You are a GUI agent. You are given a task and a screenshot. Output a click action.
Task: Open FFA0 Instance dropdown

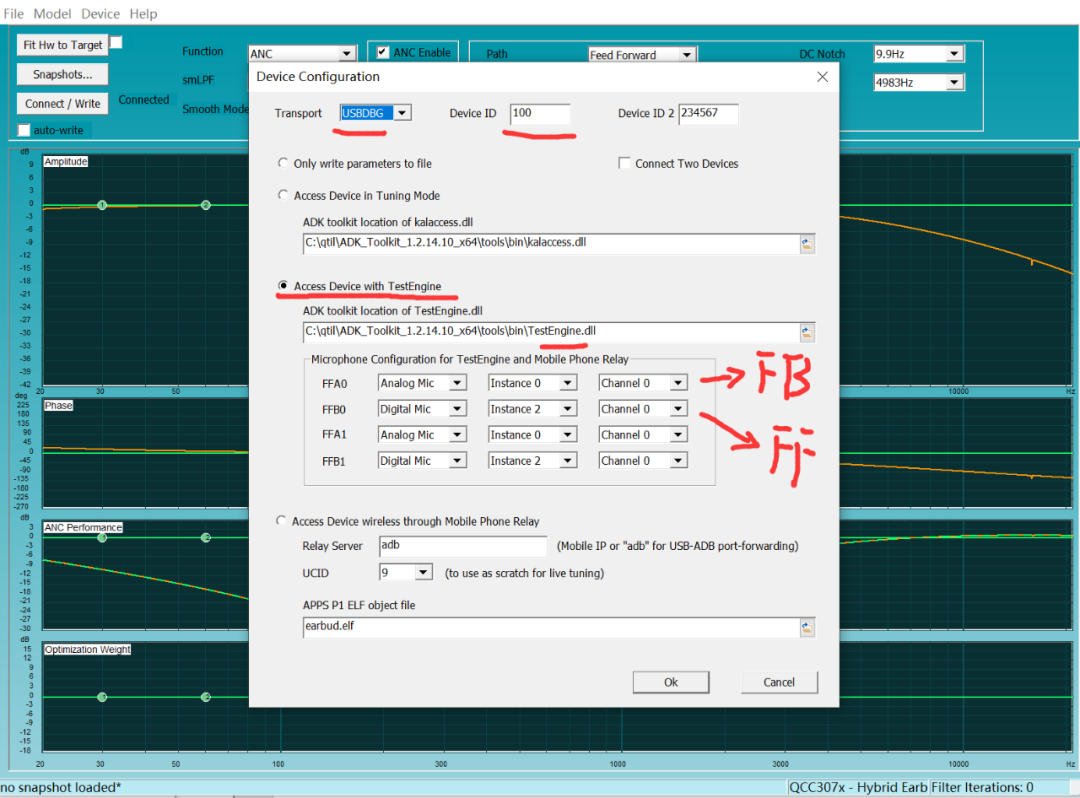click(568, 383)
